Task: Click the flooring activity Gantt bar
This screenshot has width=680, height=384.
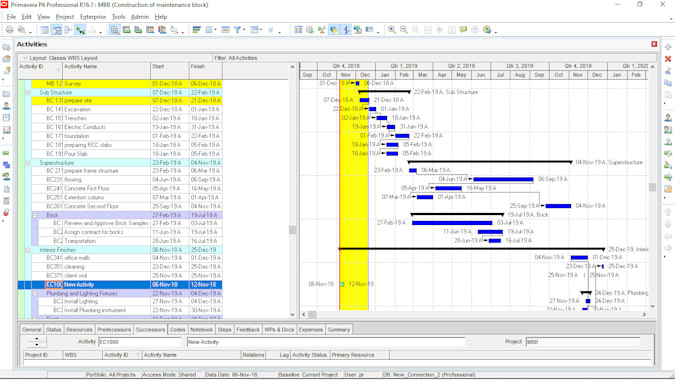Action: (503, 179)
